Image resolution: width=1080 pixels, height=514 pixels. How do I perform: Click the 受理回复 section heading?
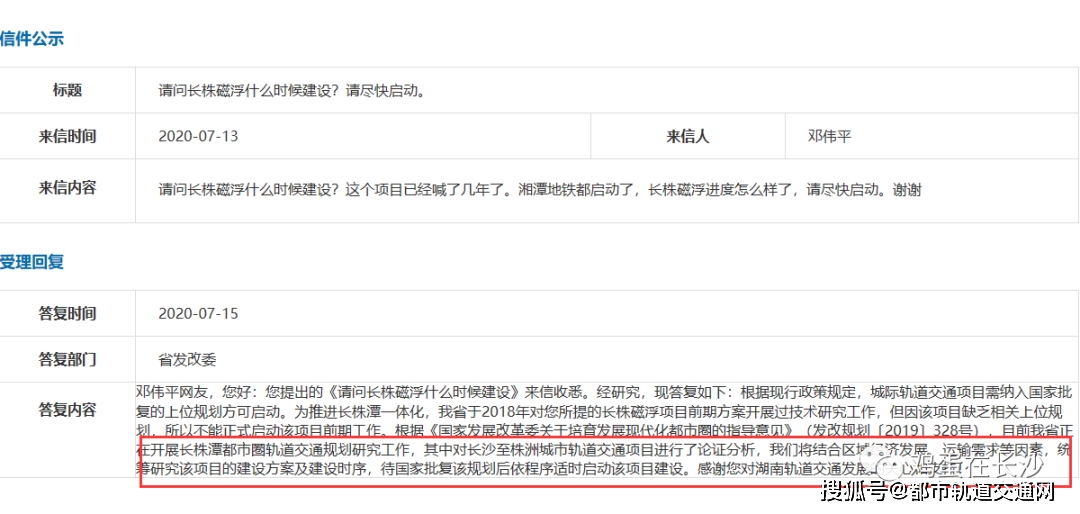point(32,262)
